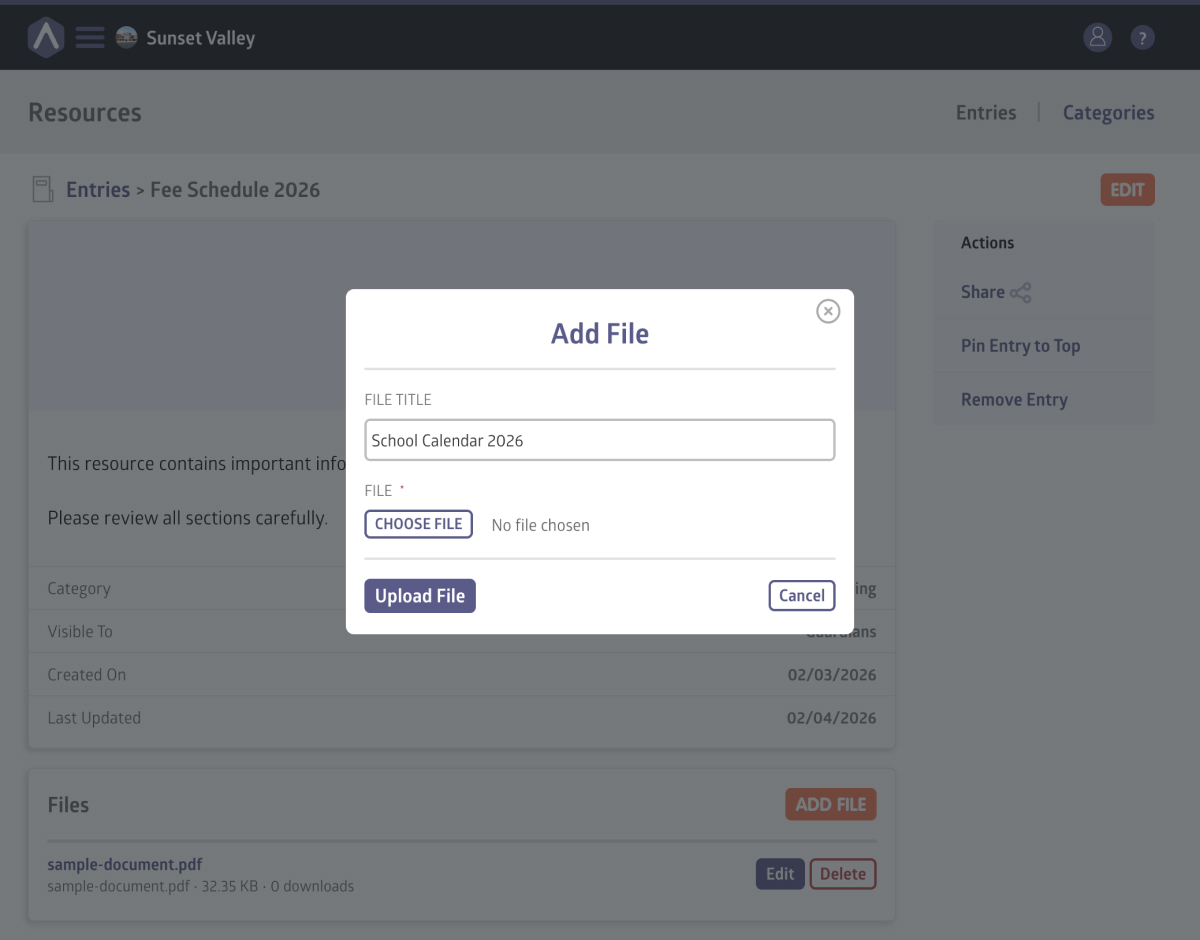
Task: Click the app logo icon in header
Action: [x=46, y=38]
